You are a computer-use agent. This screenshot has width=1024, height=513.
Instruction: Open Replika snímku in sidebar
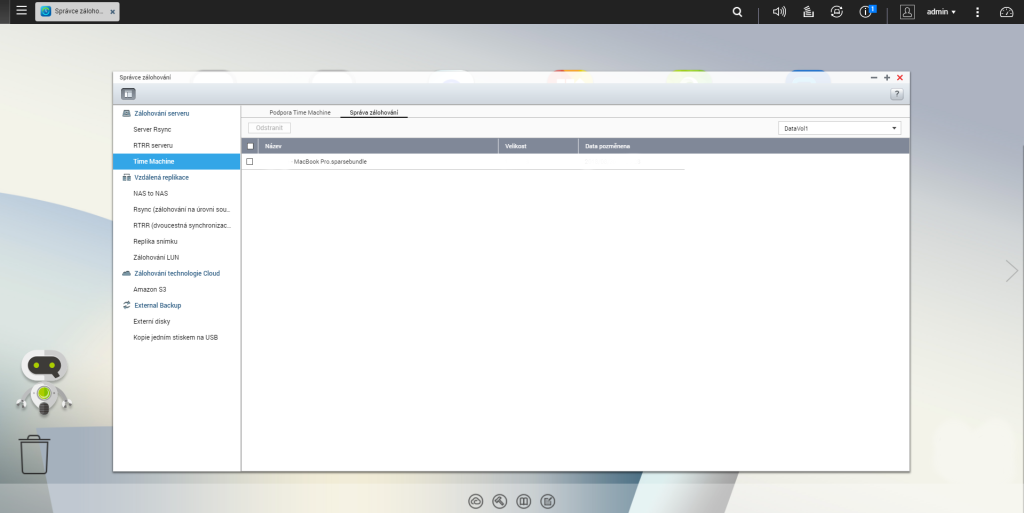tap(155, 241)
